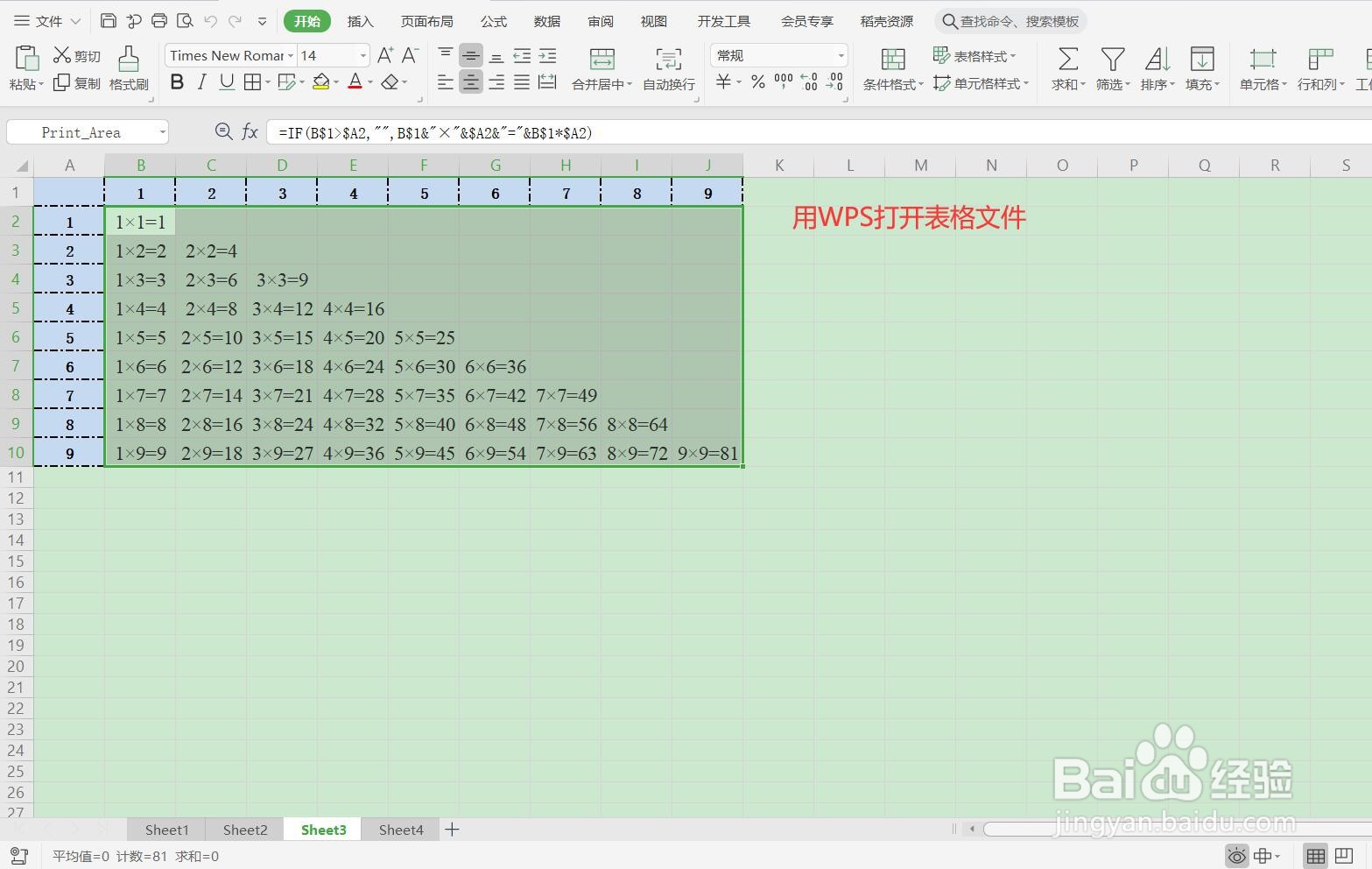This screenshot has width=1372, height=869.
Task: Toggle Underline formatting
Action: click(227, 82)
